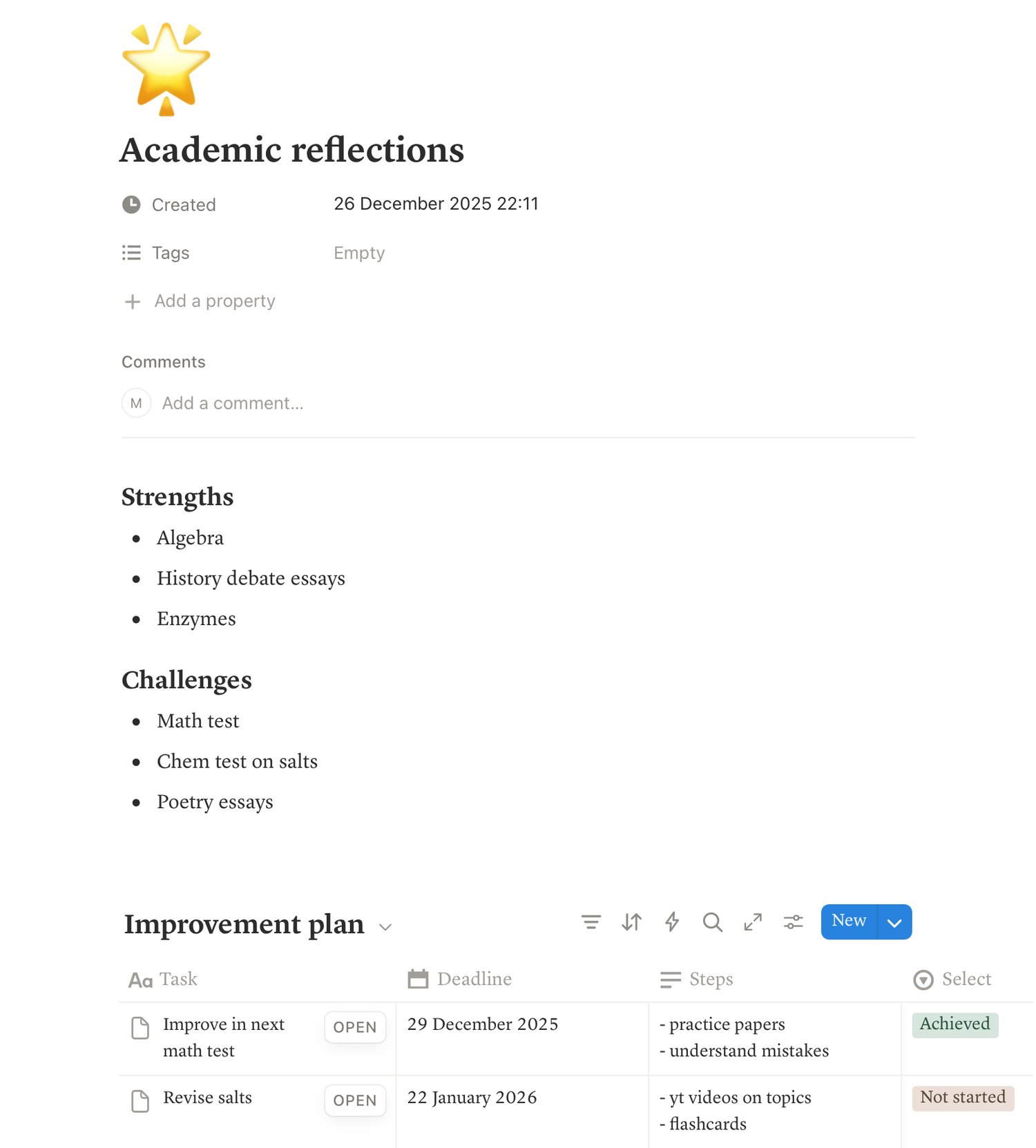Open the Improve in next math test page
Screen dimensions: 1036x1148
[354, 1027]
